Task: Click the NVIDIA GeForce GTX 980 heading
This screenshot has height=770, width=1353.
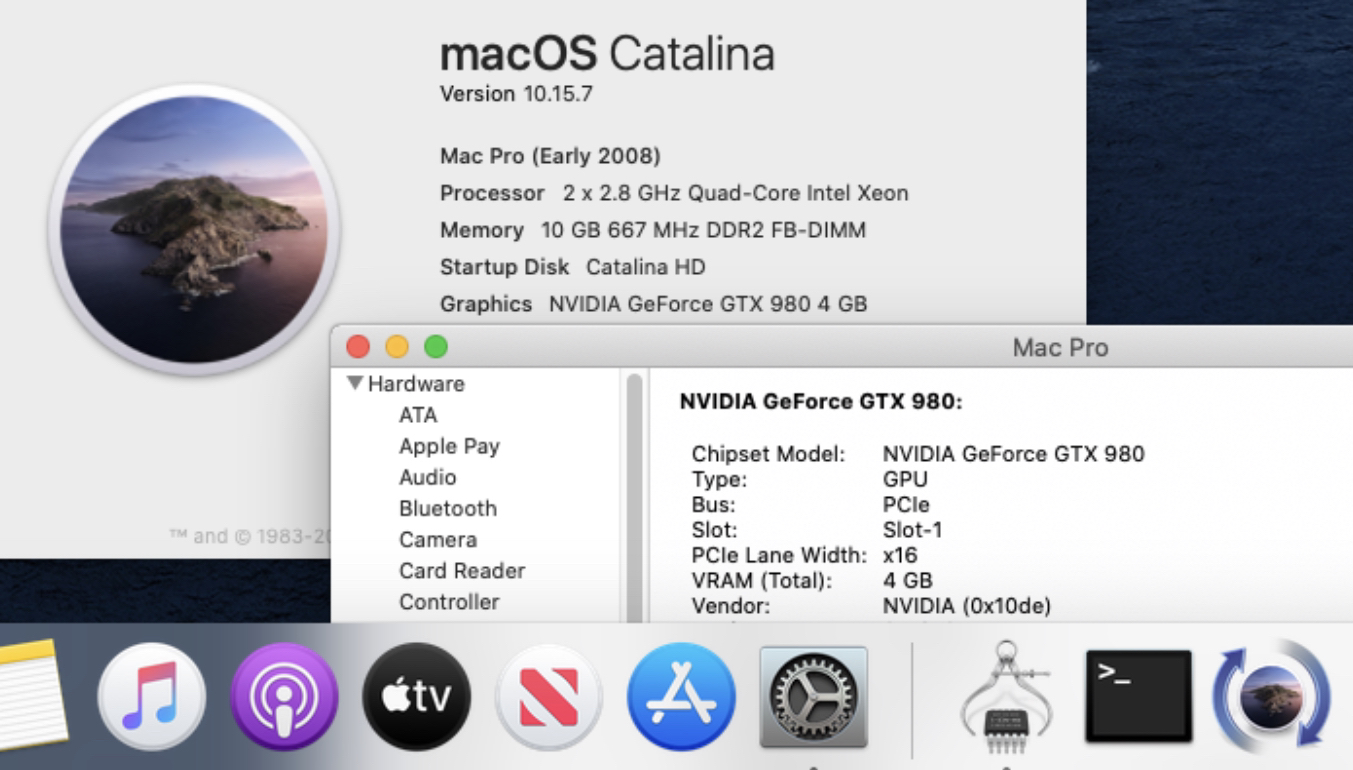Action: (x=821, y=402)
